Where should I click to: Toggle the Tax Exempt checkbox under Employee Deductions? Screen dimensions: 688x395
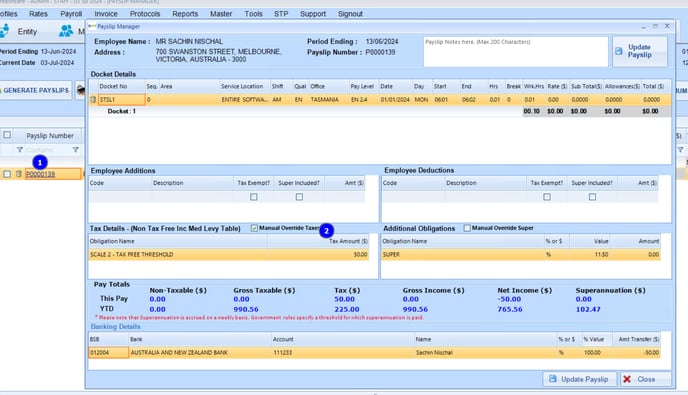coord(547,197)
